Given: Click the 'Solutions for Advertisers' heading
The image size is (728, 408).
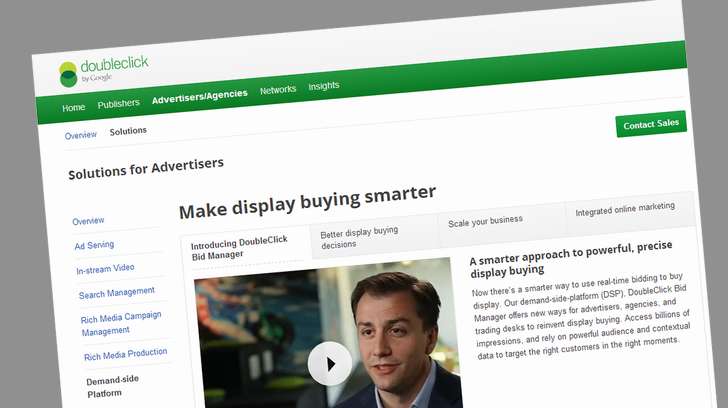Looking at the screenshot, I should click(146, 168).
